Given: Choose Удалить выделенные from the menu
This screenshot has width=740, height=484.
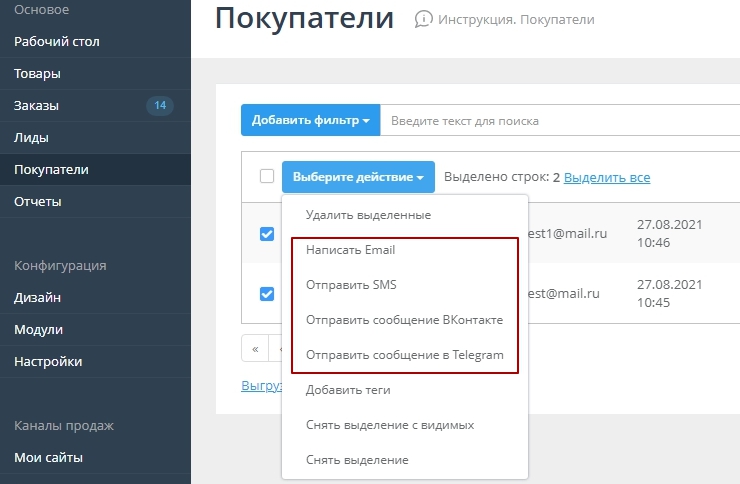Looking at the screenshot, I should [x=368, y=215].
